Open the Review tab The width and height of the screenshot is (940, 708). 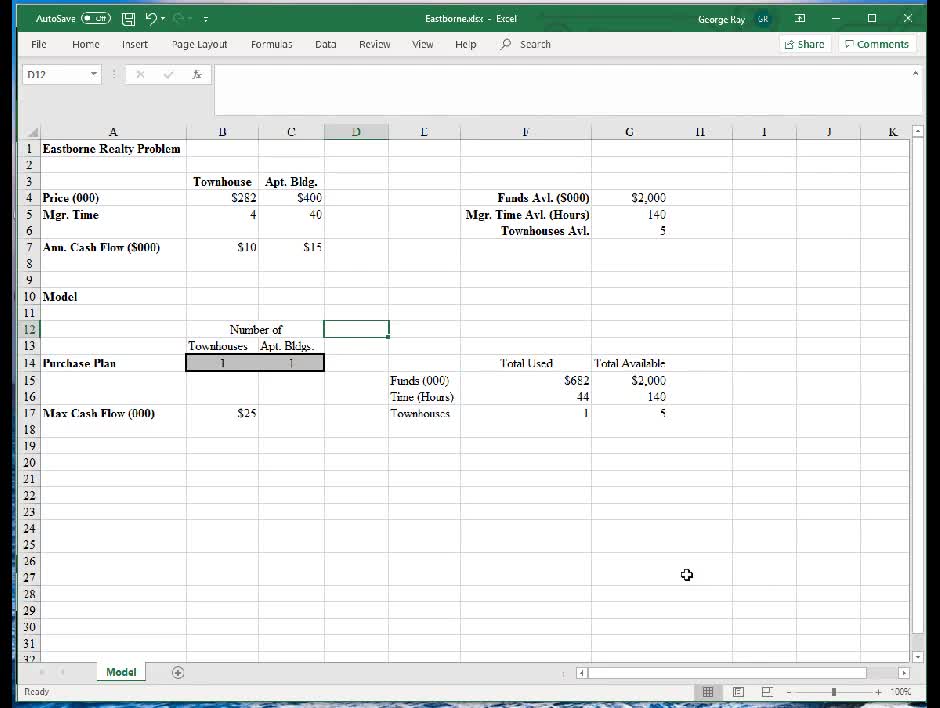375,44
